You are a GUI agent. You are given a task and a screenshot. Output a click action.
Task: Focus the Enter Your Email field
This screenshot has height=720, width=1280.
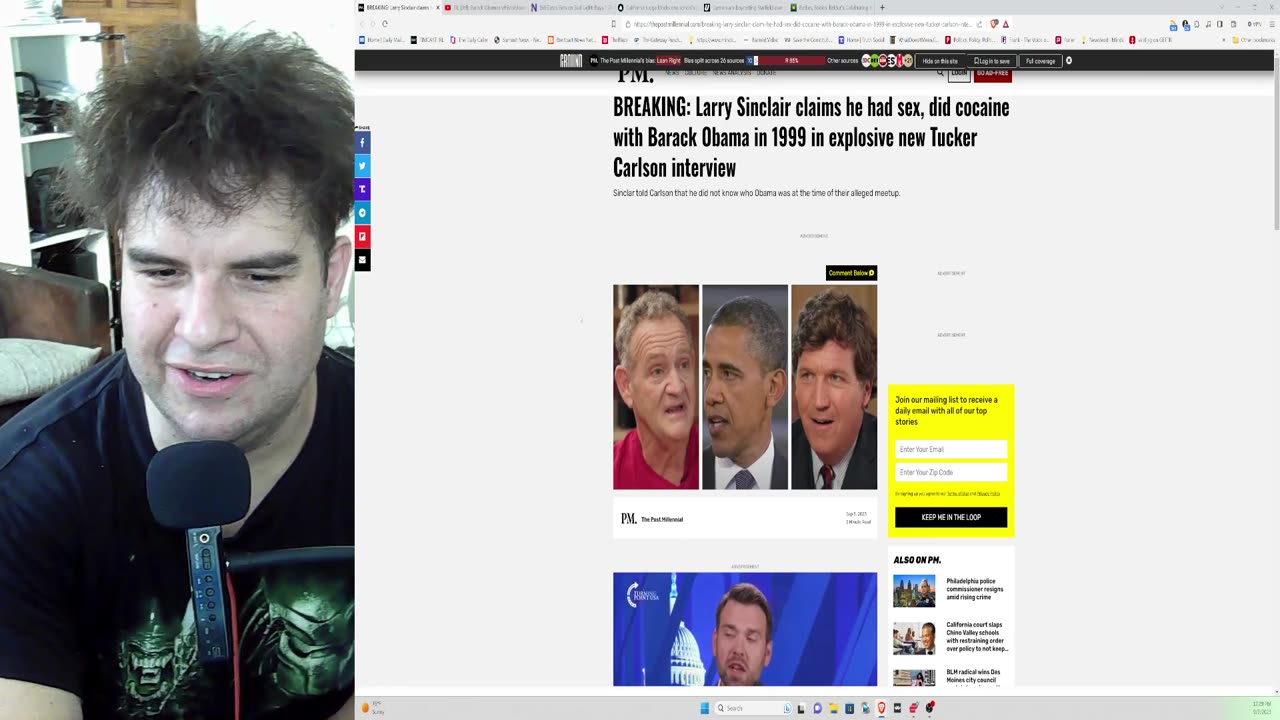point(951,449)
